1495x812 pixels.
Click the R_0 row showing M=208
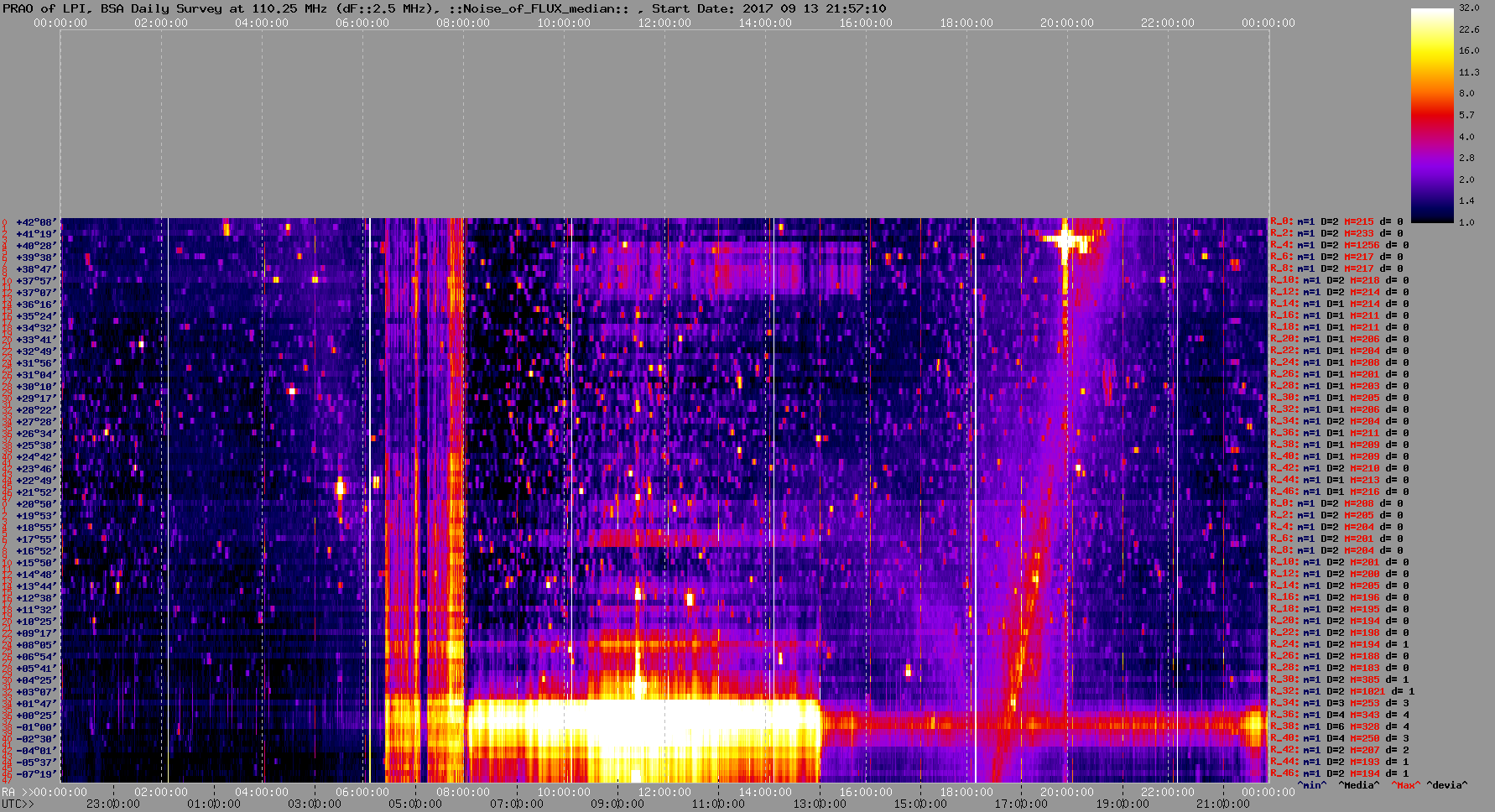[1336, 504]
